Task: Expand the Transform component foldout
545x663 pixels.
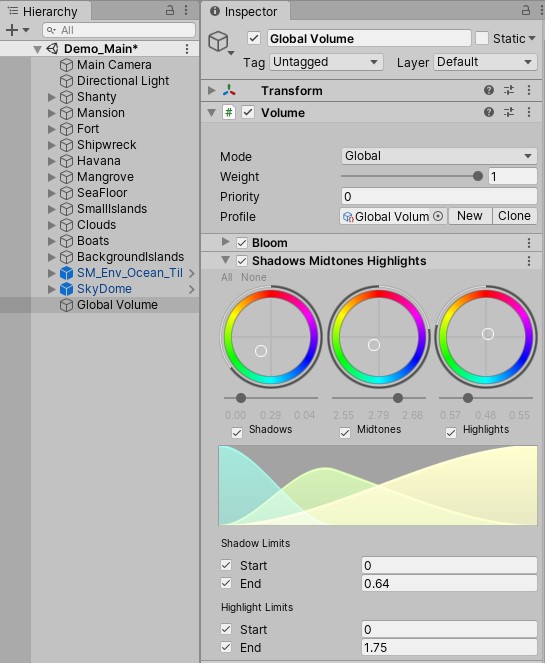Action: tap(212, 90)
